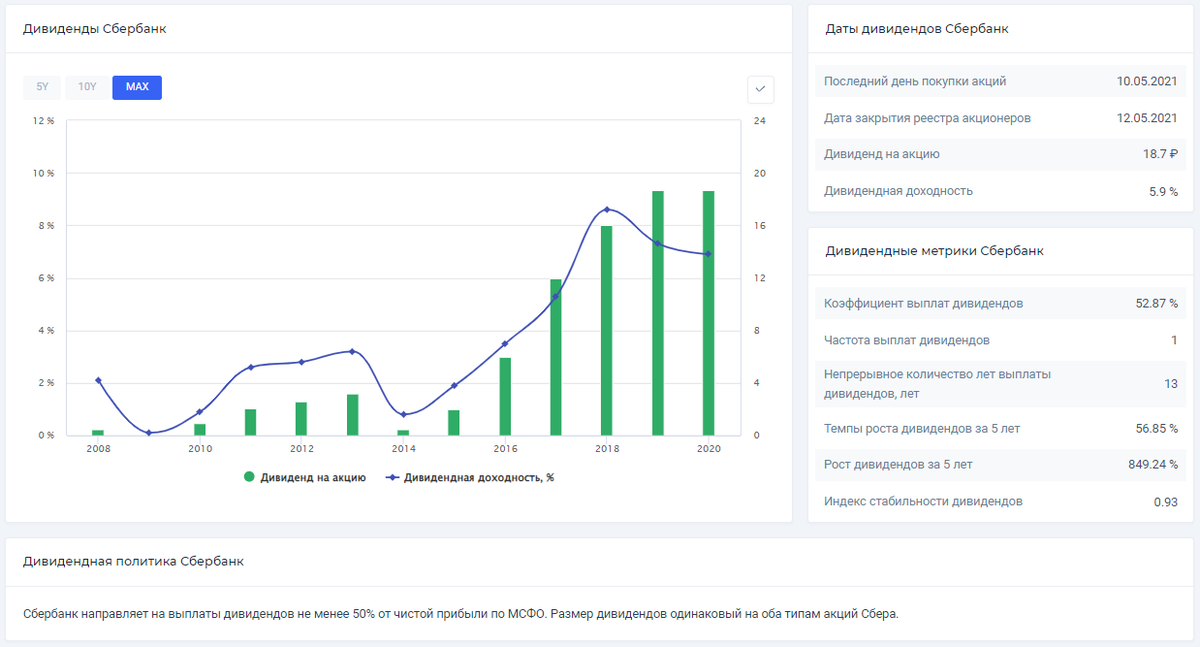
Task: Click the dividend policy paragraph about МСФО
Action: 461,614
